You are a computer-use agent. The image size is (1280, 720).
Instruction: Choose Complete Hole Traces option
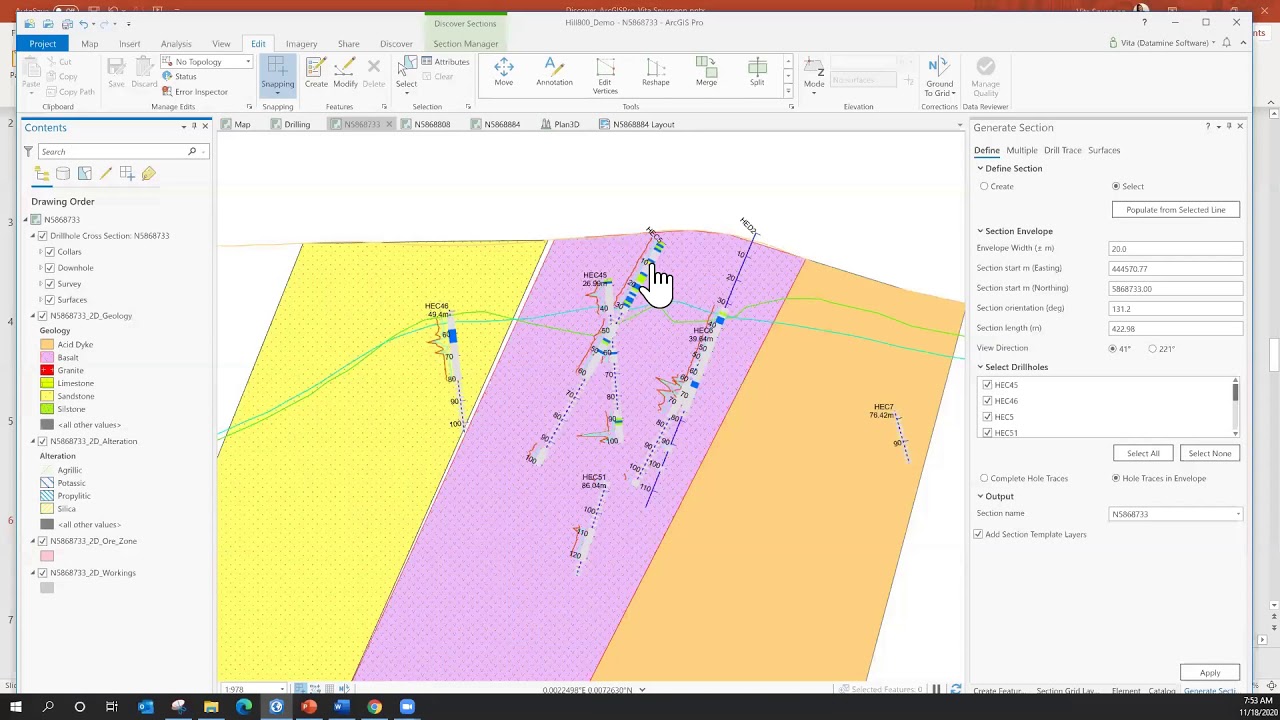(984, 478)
